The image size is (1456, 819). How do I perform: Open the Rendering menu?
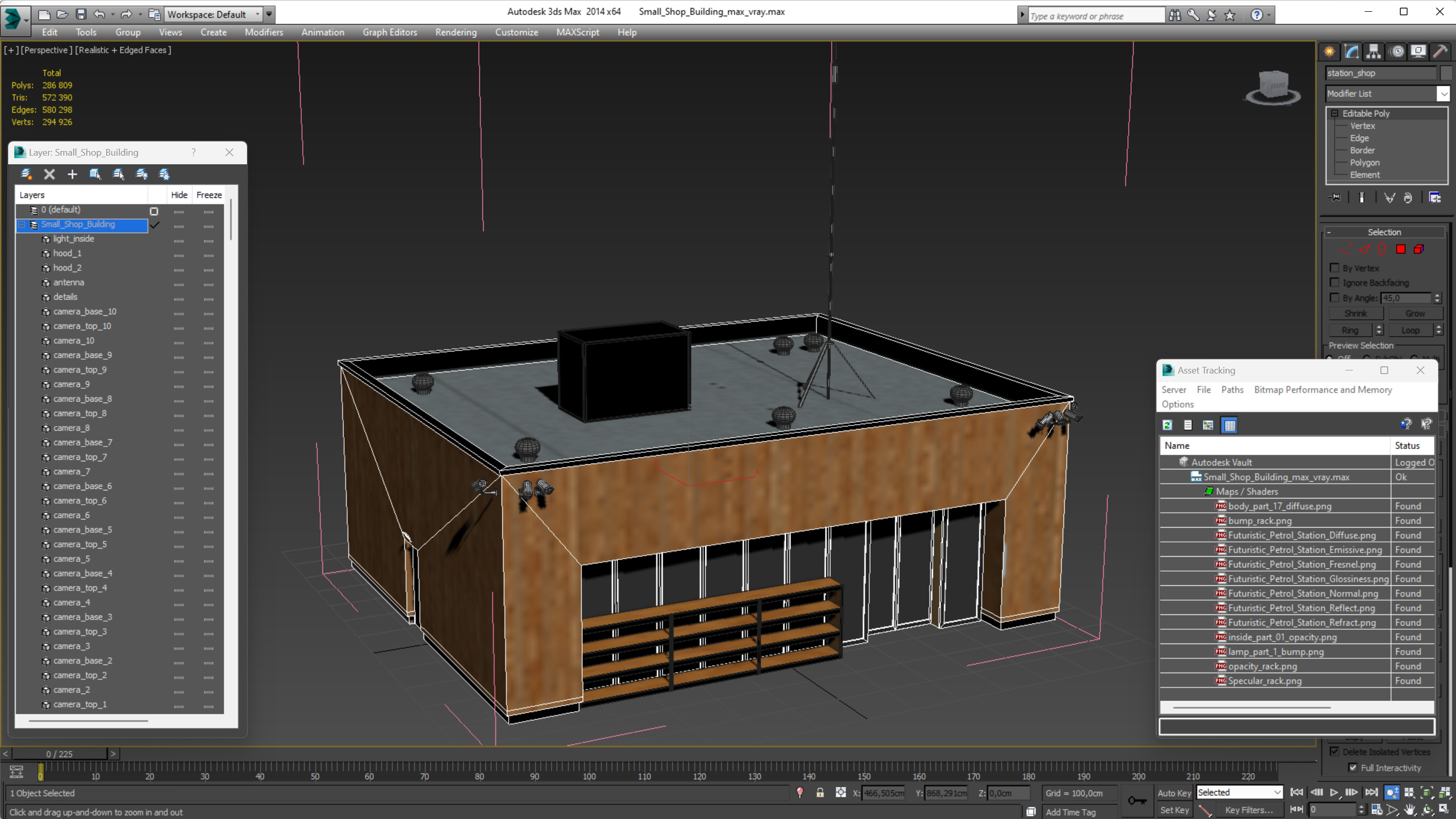456,32
